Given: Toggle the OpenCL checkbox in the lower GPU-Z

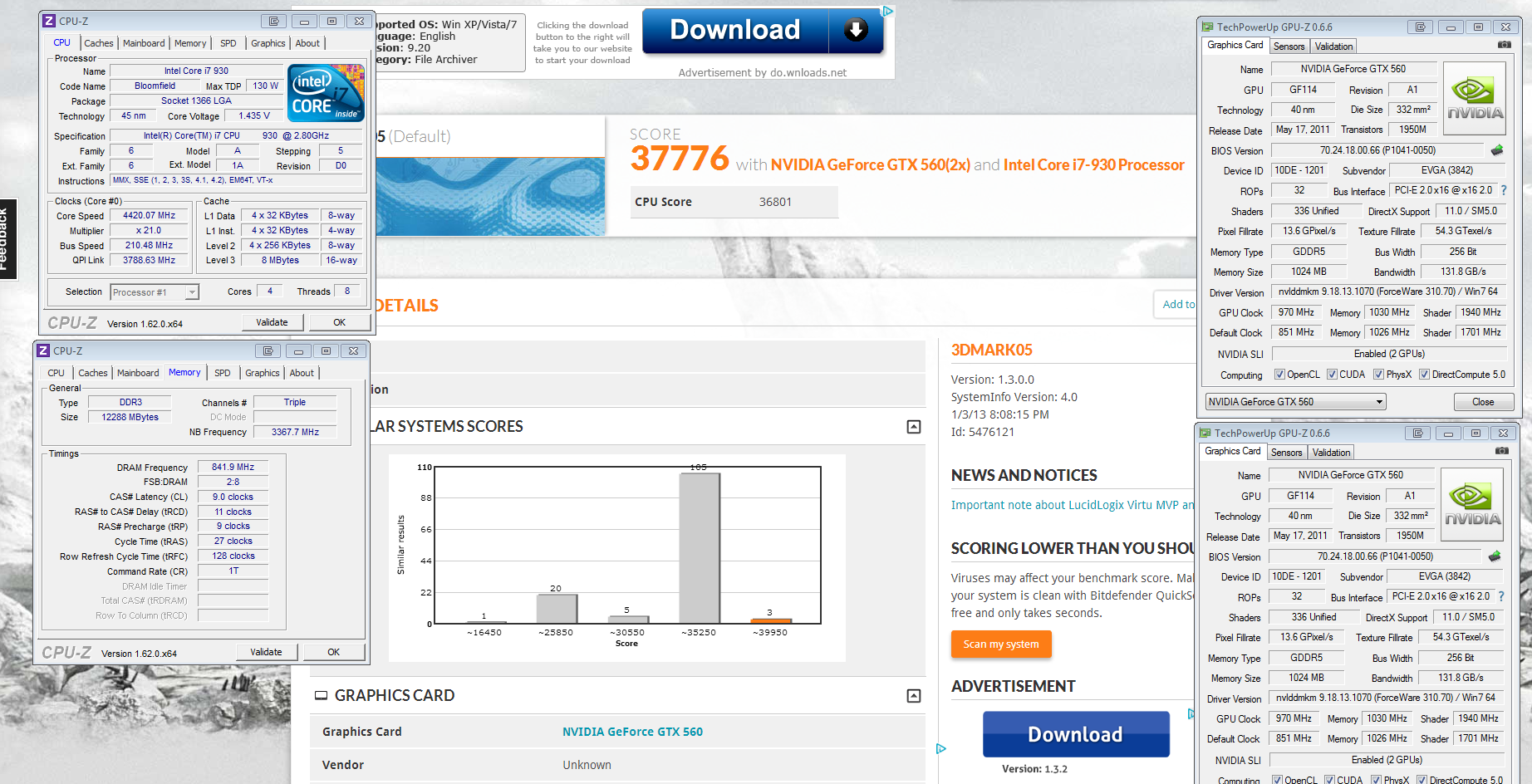Looking at the screenshot, I should (x=1277, y=780).
